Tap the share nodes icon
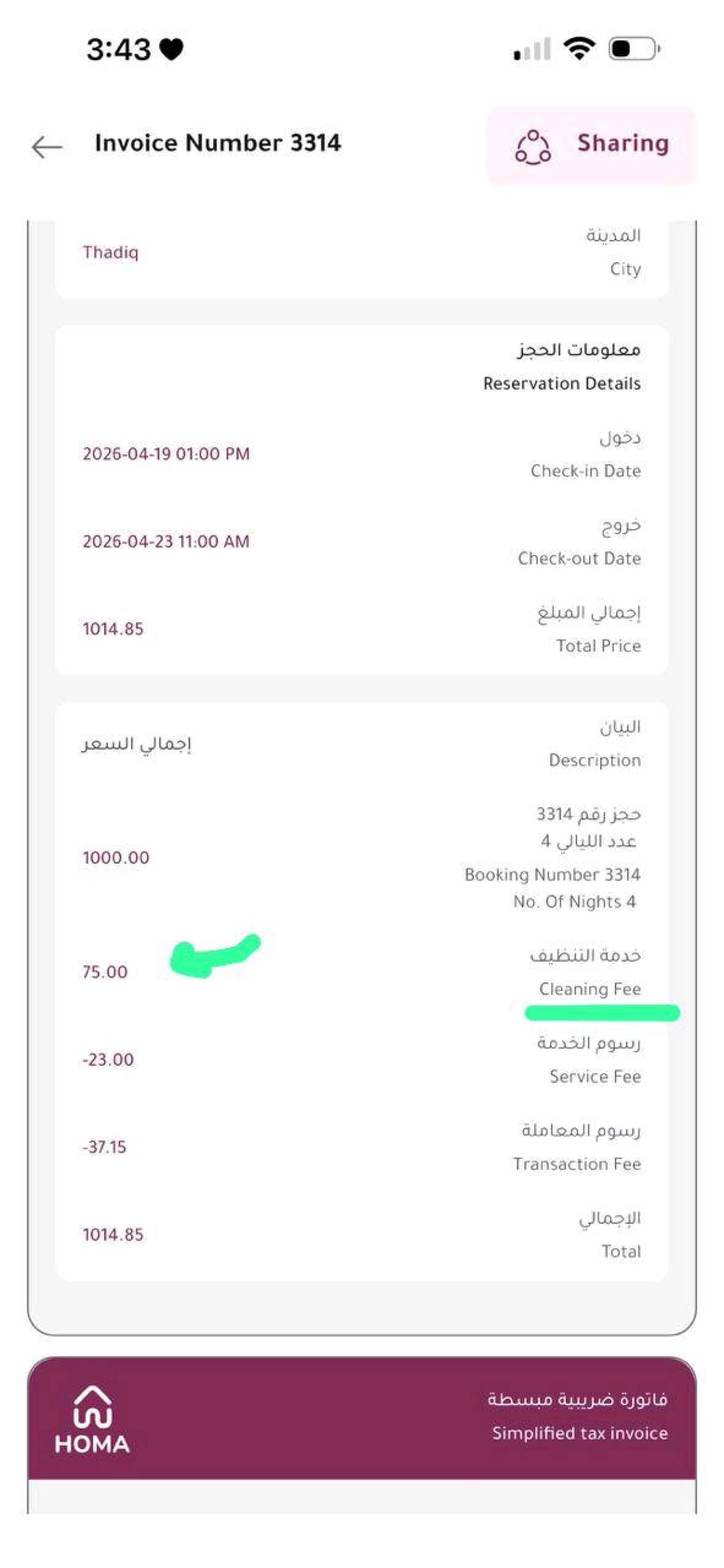This screenshot has height=1568, width=724. point(533,147)
